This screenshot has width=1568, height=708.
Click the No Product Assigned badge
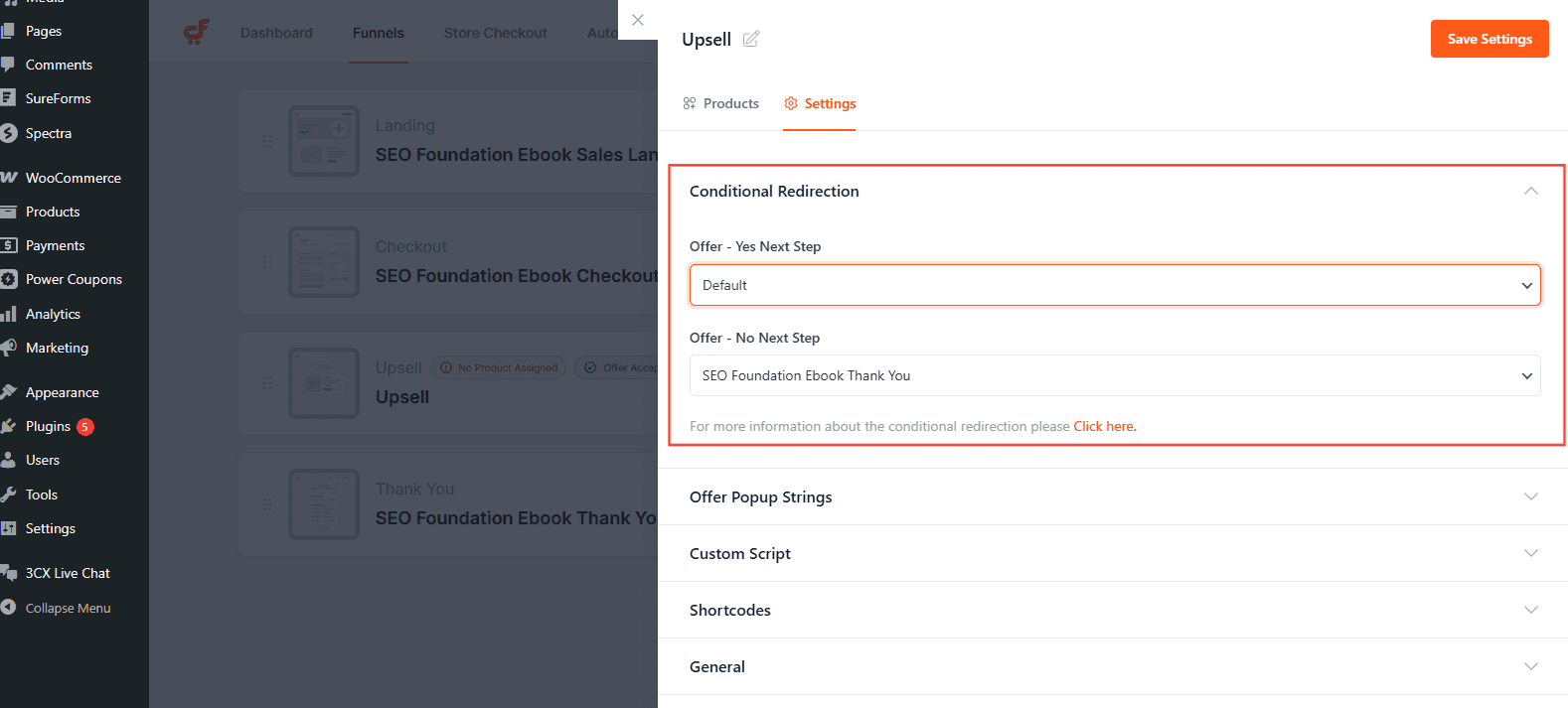(x=499, y=367)
